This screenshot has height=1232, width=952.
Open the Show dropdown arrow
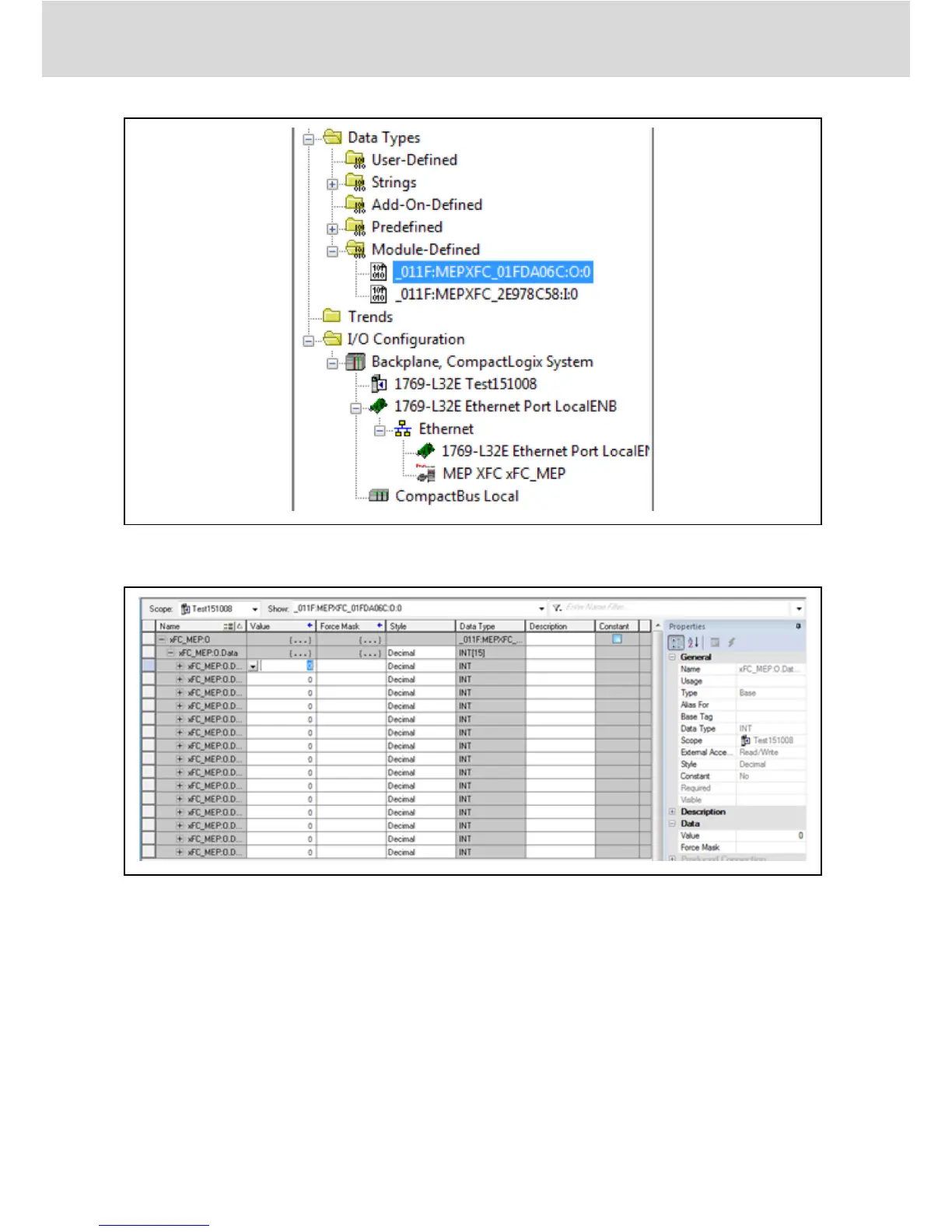click(x=541, y=609)
